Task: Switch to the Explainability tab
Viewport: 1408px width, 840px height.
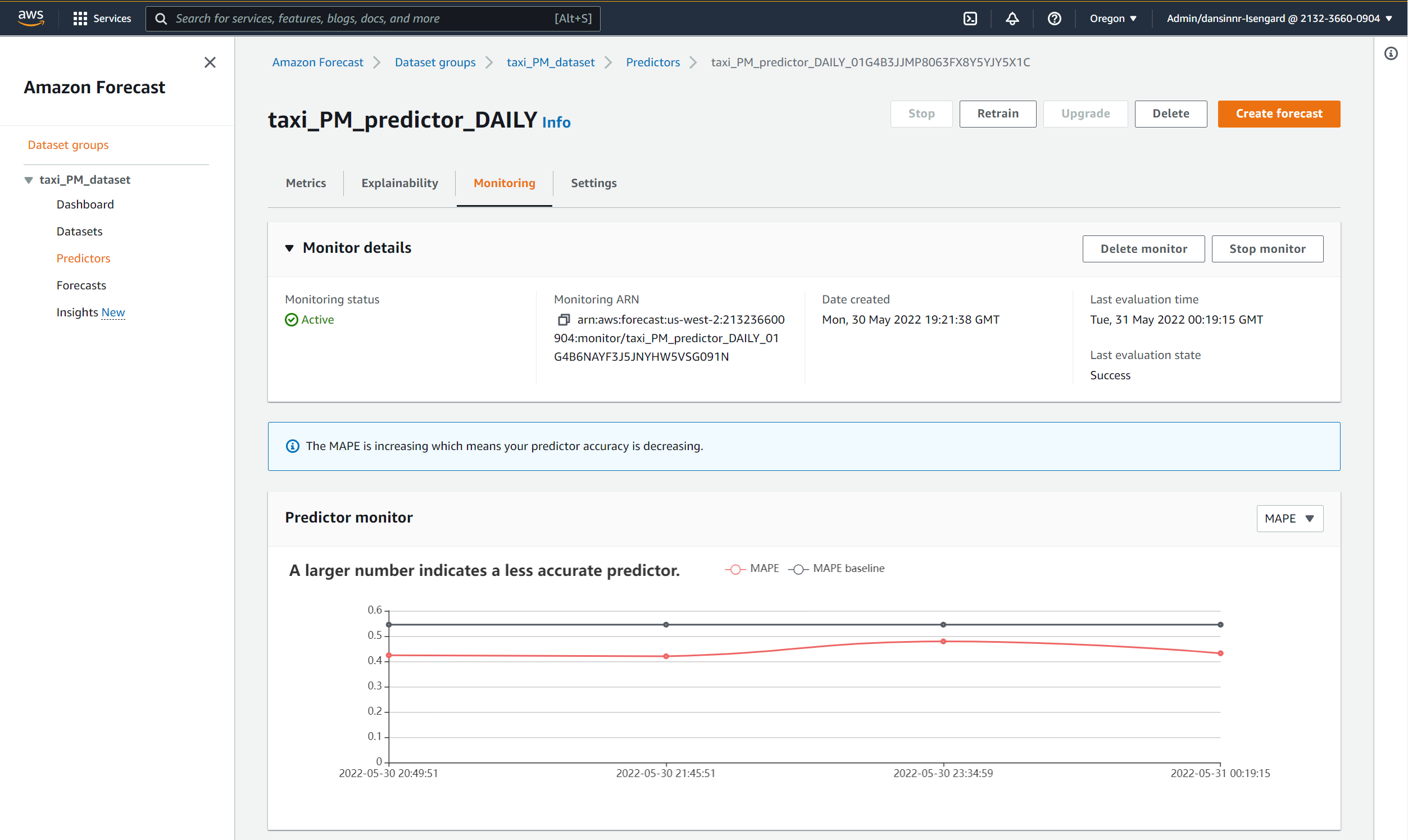Action: point(399,183)
